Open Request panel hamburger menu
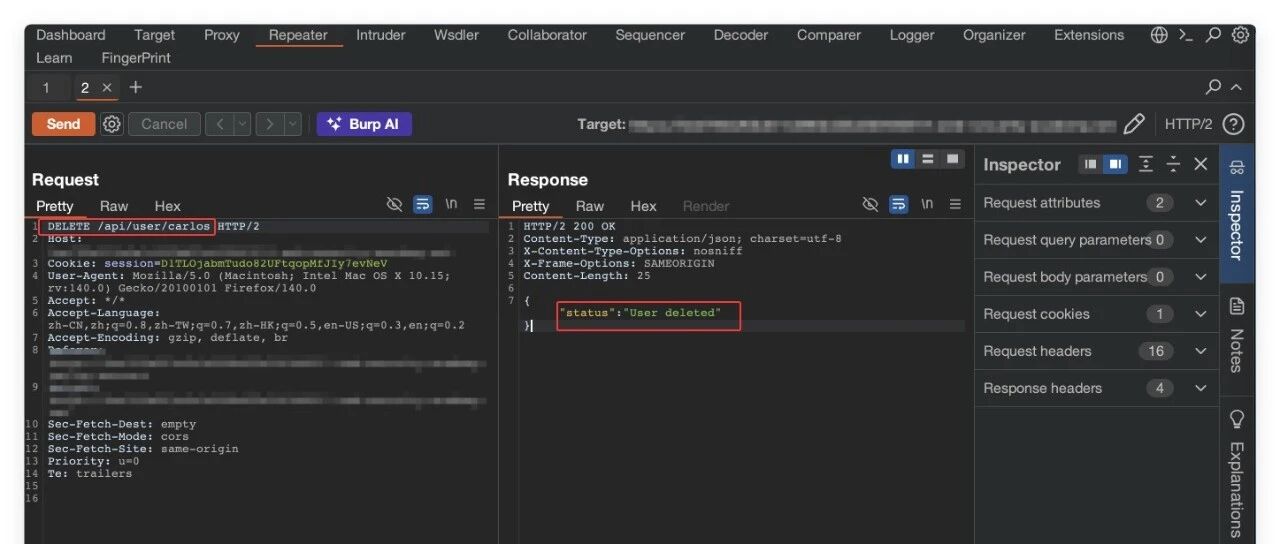 click(479, 204)
